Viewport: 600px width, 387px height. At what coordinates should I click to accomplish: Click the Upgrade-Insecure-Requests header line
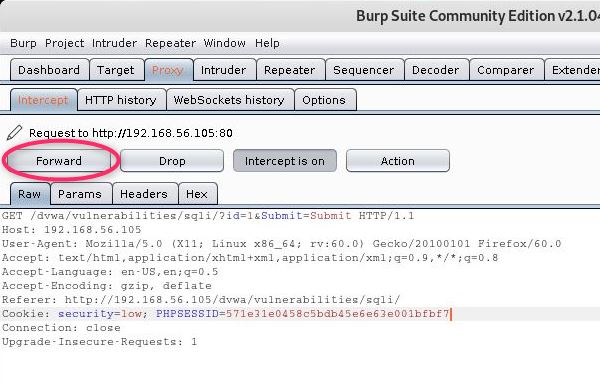click(x=99, y=342)
